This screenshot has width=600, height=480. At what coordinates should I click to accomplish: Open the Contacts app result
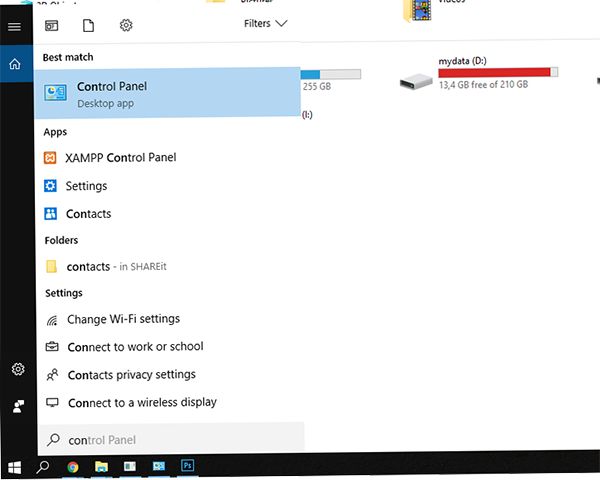88,214
